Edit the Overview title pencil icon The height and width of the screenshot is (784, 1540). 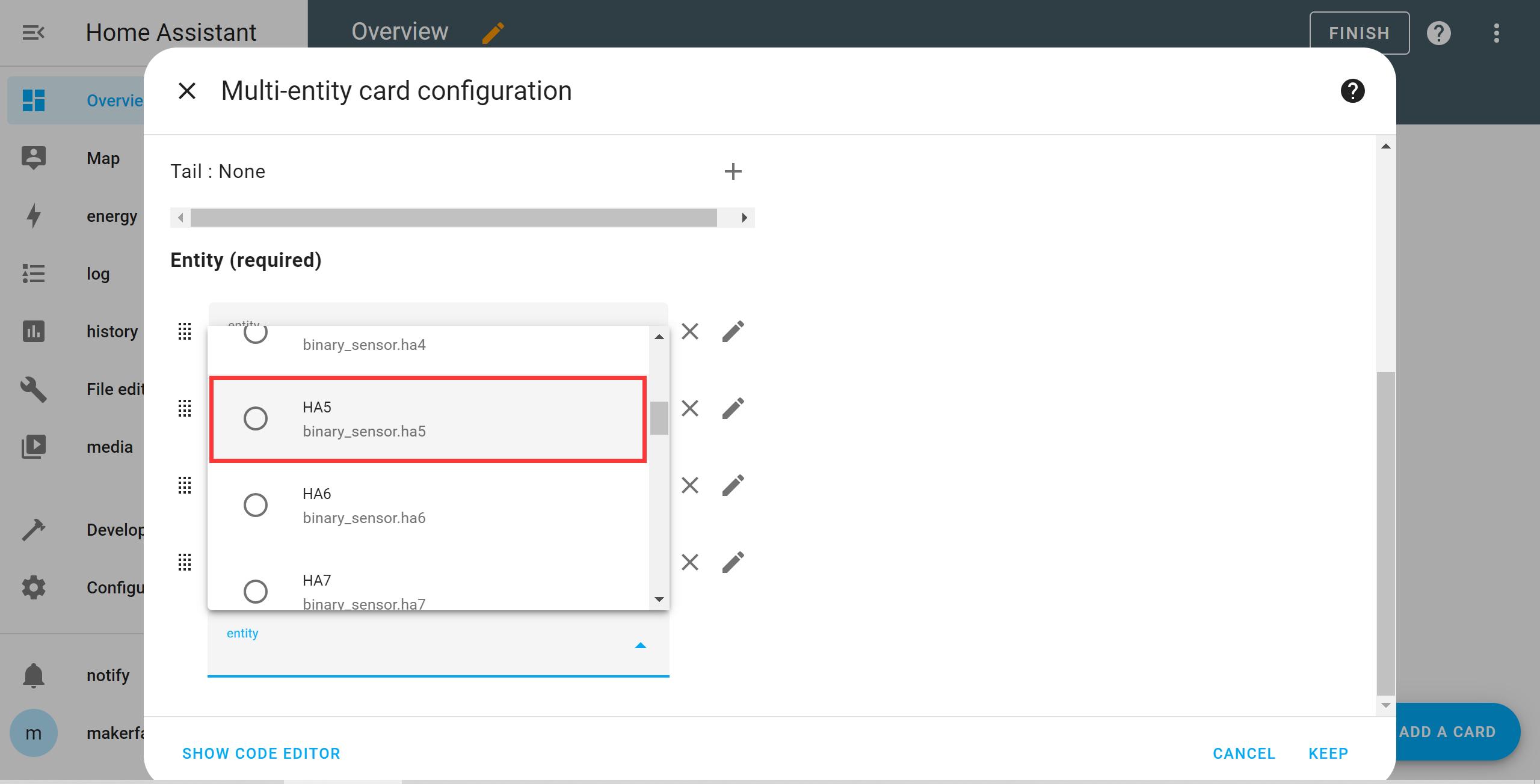tap(493, 33)
